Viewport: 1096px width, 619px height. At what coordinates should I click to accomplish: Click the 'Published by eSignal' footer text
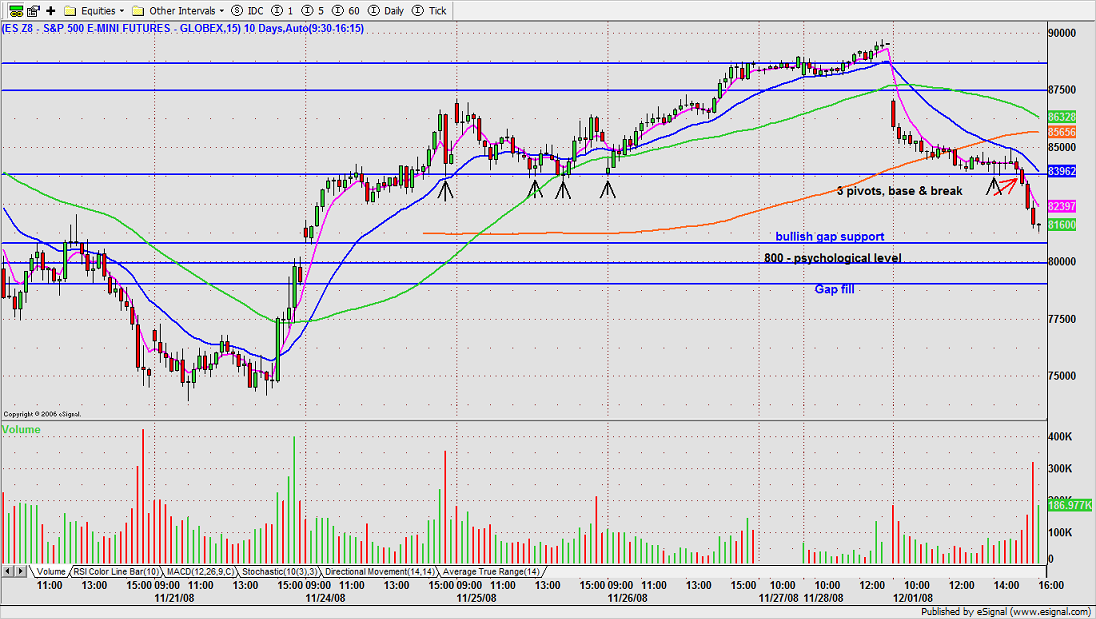tap(1007, 612)
